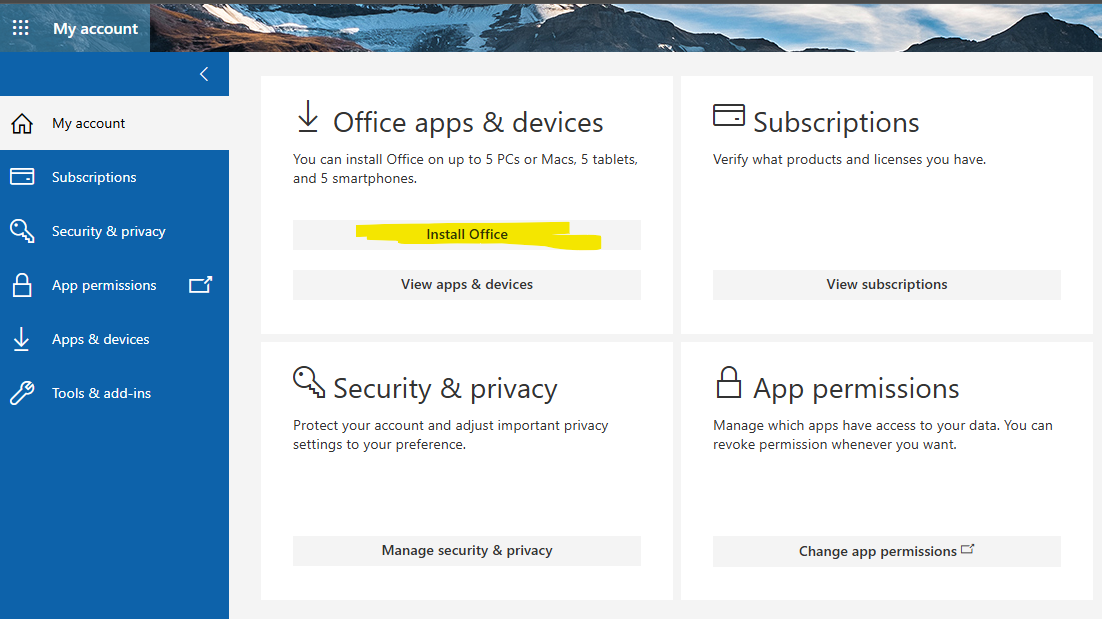
Task: Go to Security & privacy in sidebar
Action: 115,231
